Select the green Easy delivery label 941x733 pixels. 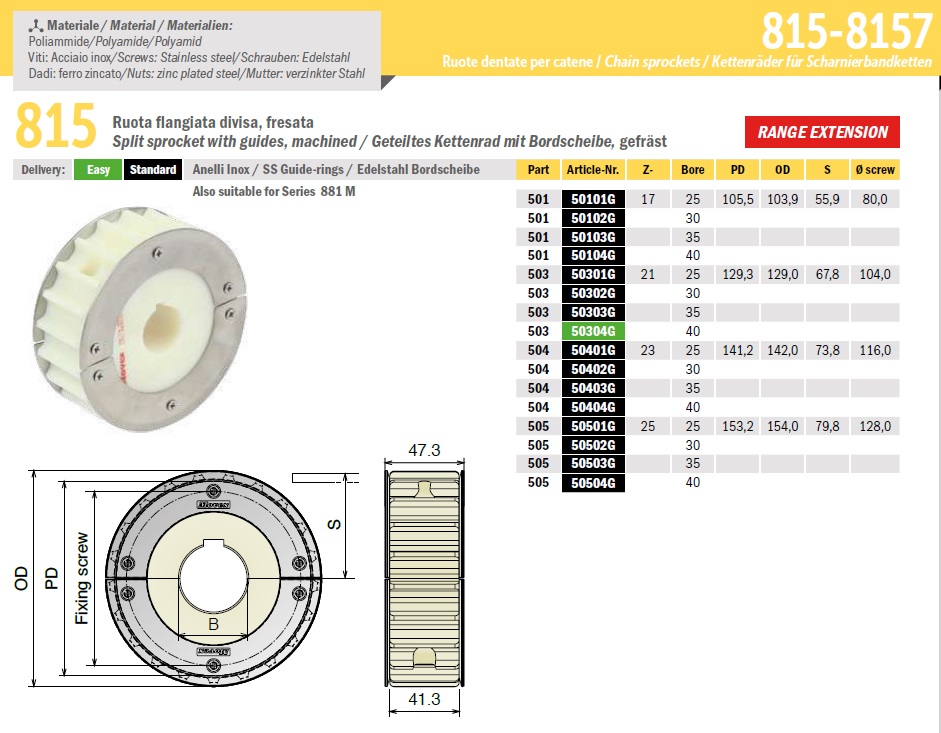[x=98, y=170]
